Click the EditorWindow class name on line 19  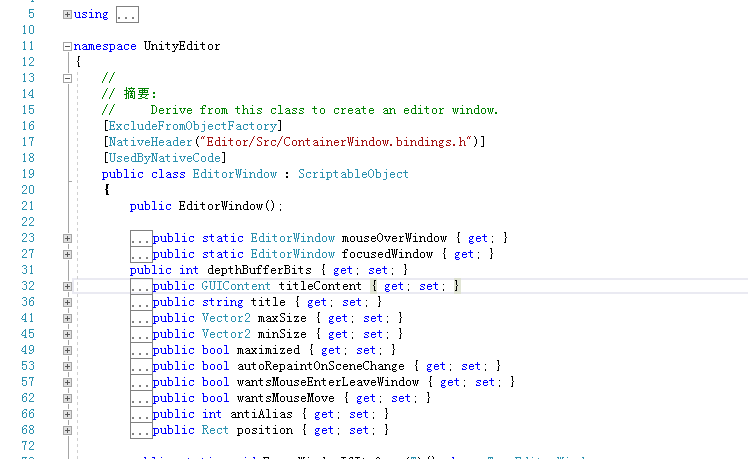point(235,174)
